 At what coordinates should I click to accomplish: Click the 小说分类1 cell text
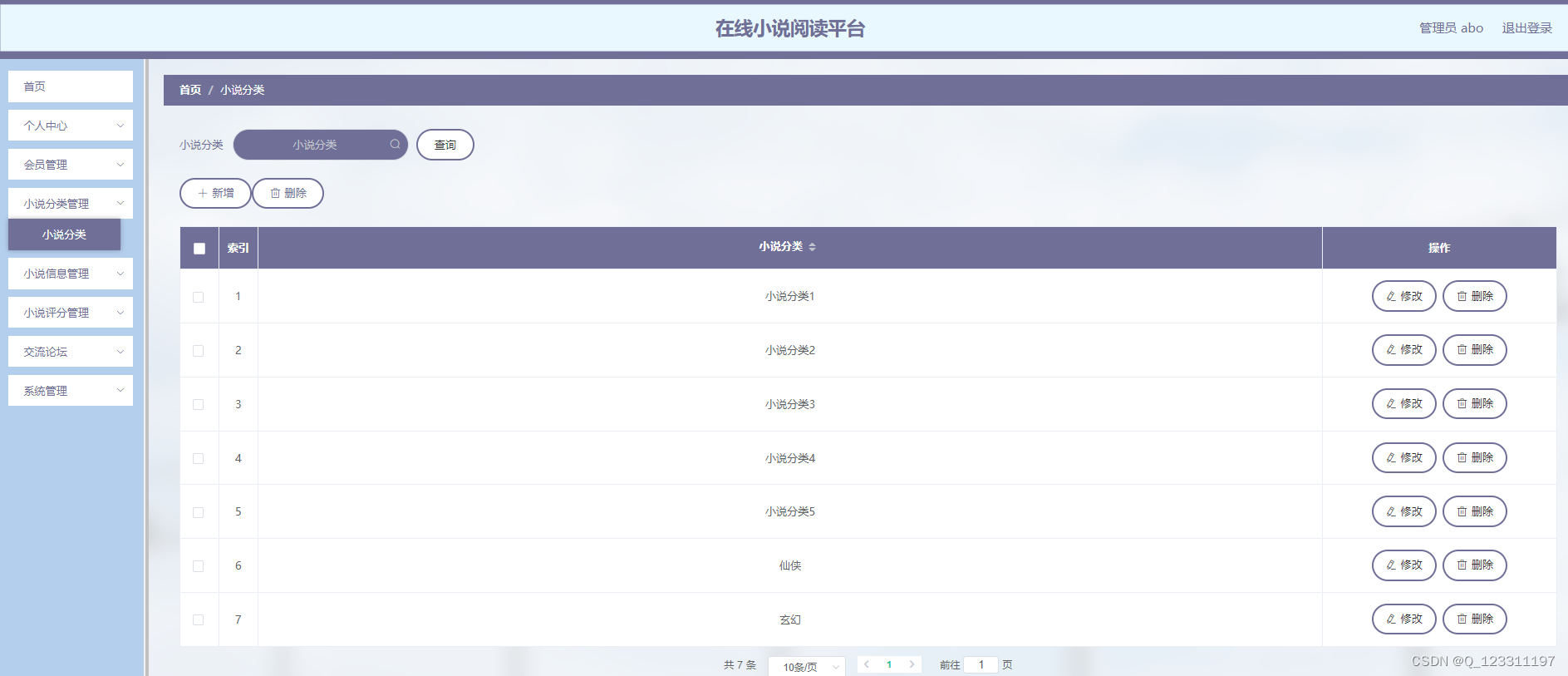click(x=790, y=296)
